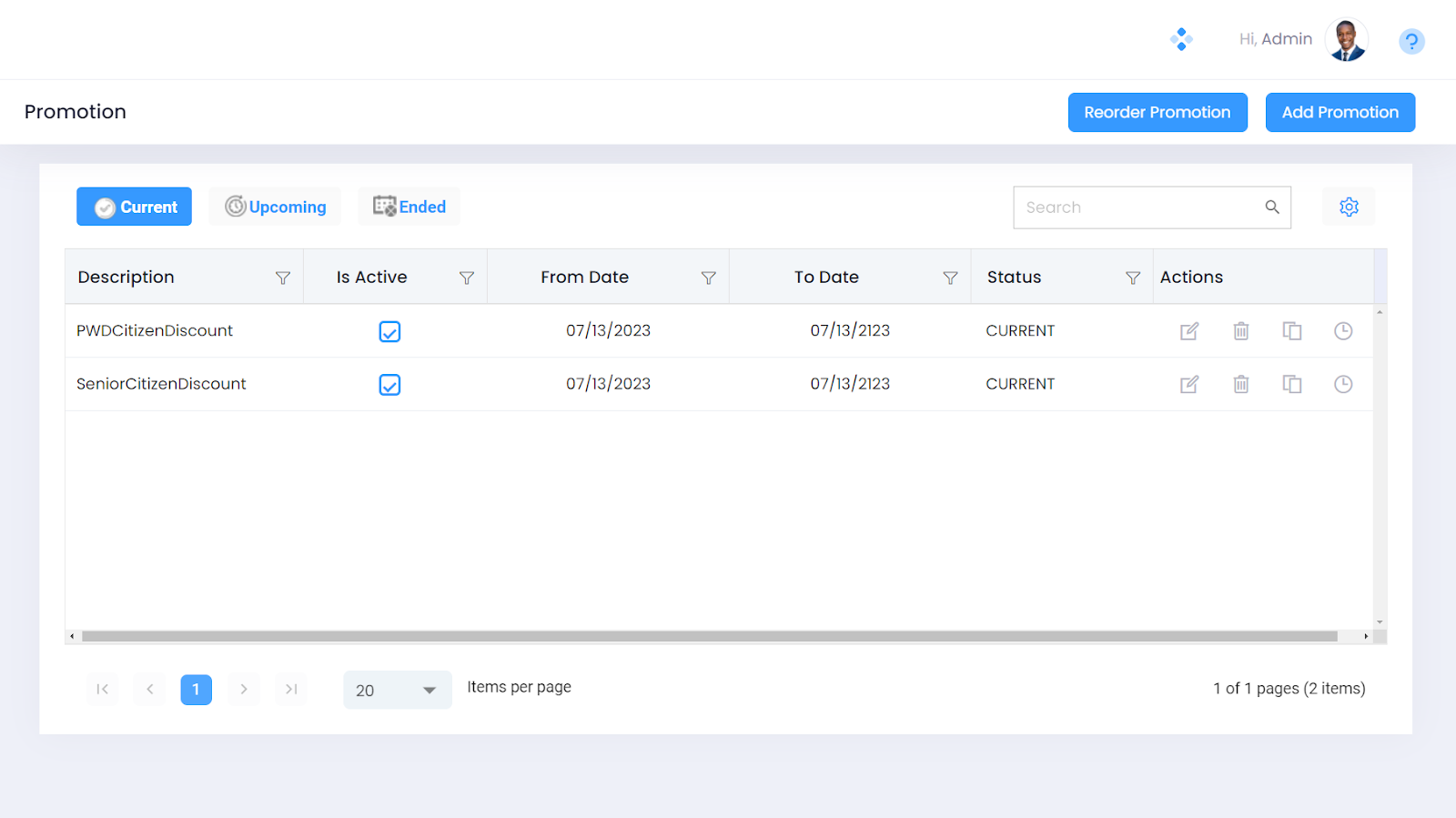This screenshot has width=1456, height=818.
Task: Open the Status column filter
Action: click(1132, 278)
